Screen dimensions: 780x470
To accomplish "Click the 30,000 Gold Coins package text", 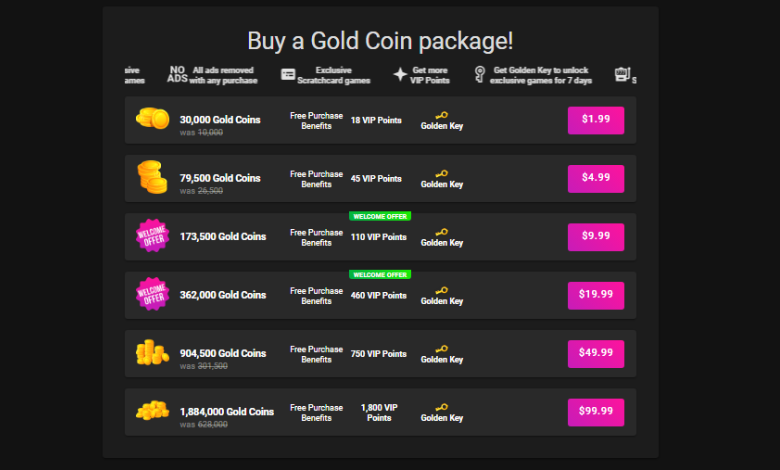I will 220,120.
